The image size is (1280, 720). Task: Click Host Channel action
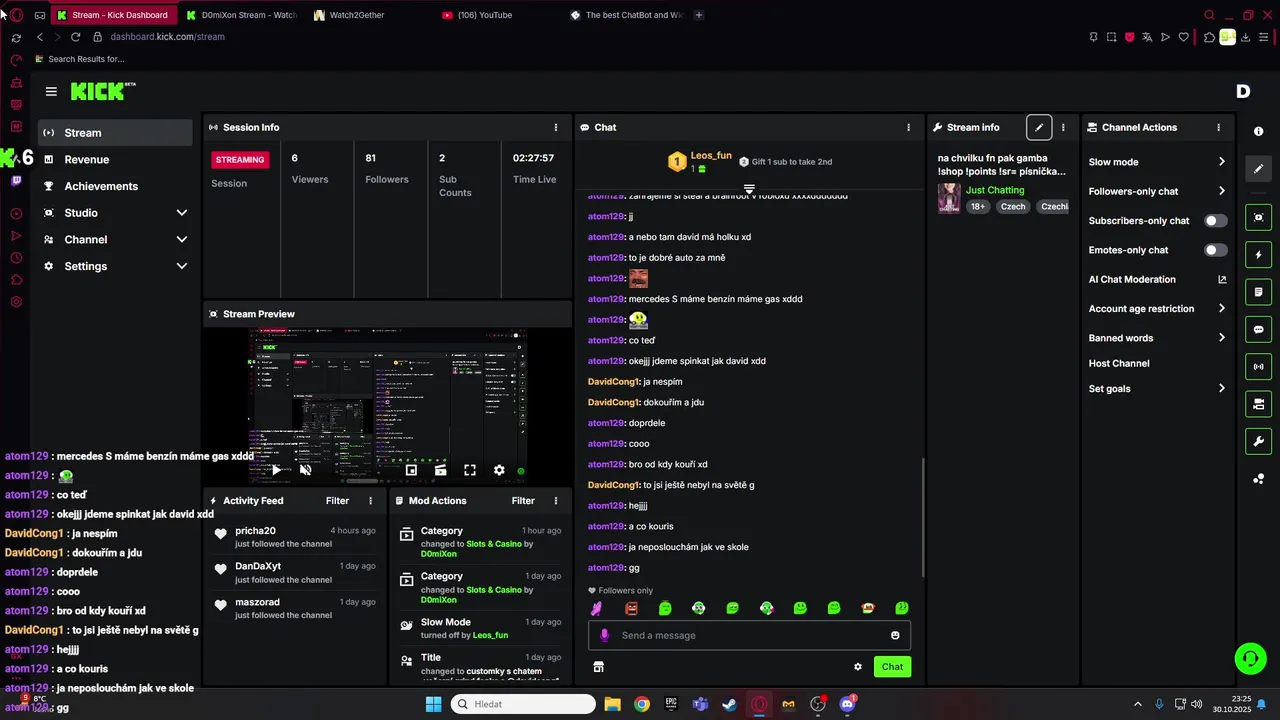pyautogui.click(x=1119, y=364)
